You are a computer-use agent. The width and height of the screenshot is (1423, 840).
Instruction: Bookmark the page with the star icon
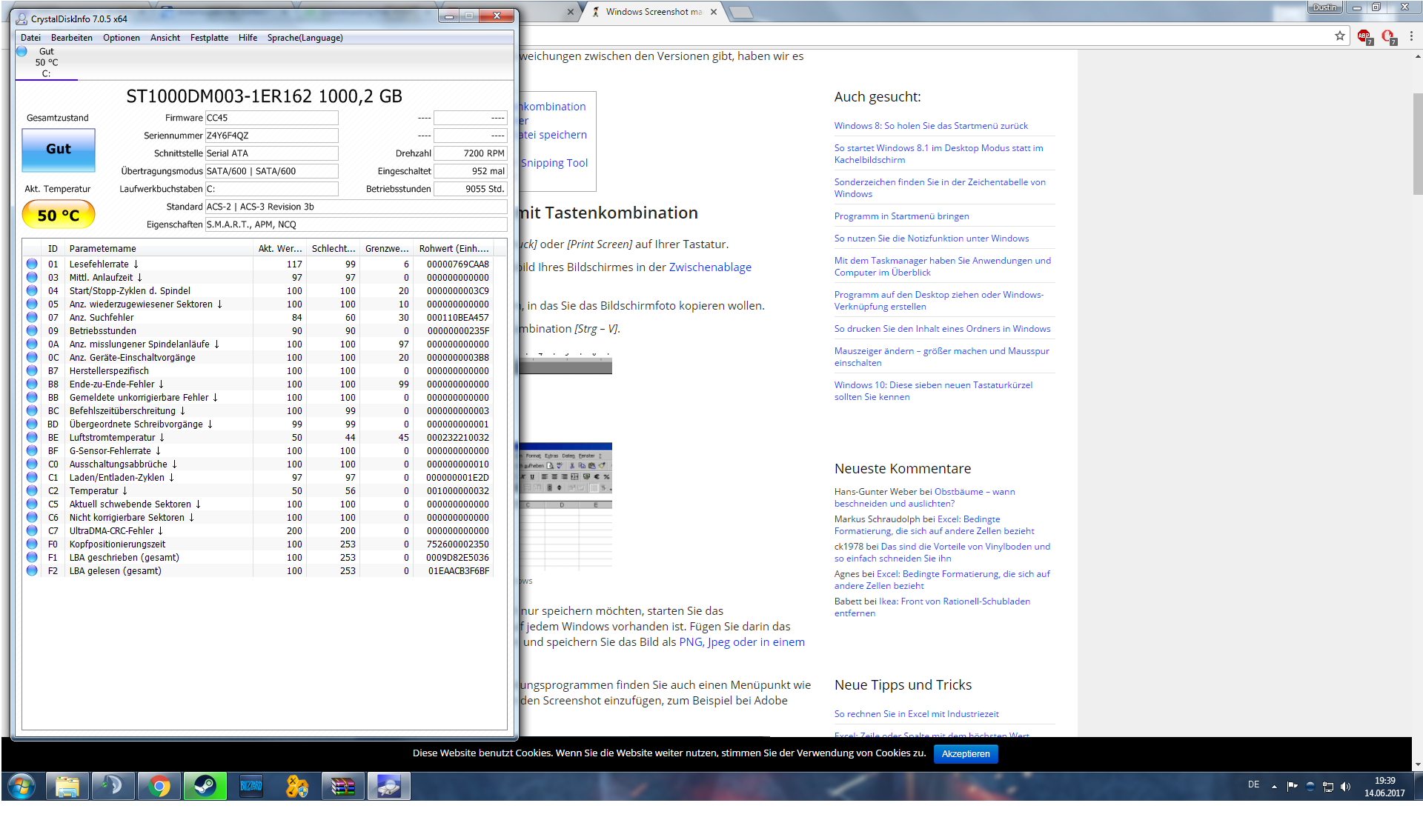pos(1339,36)
